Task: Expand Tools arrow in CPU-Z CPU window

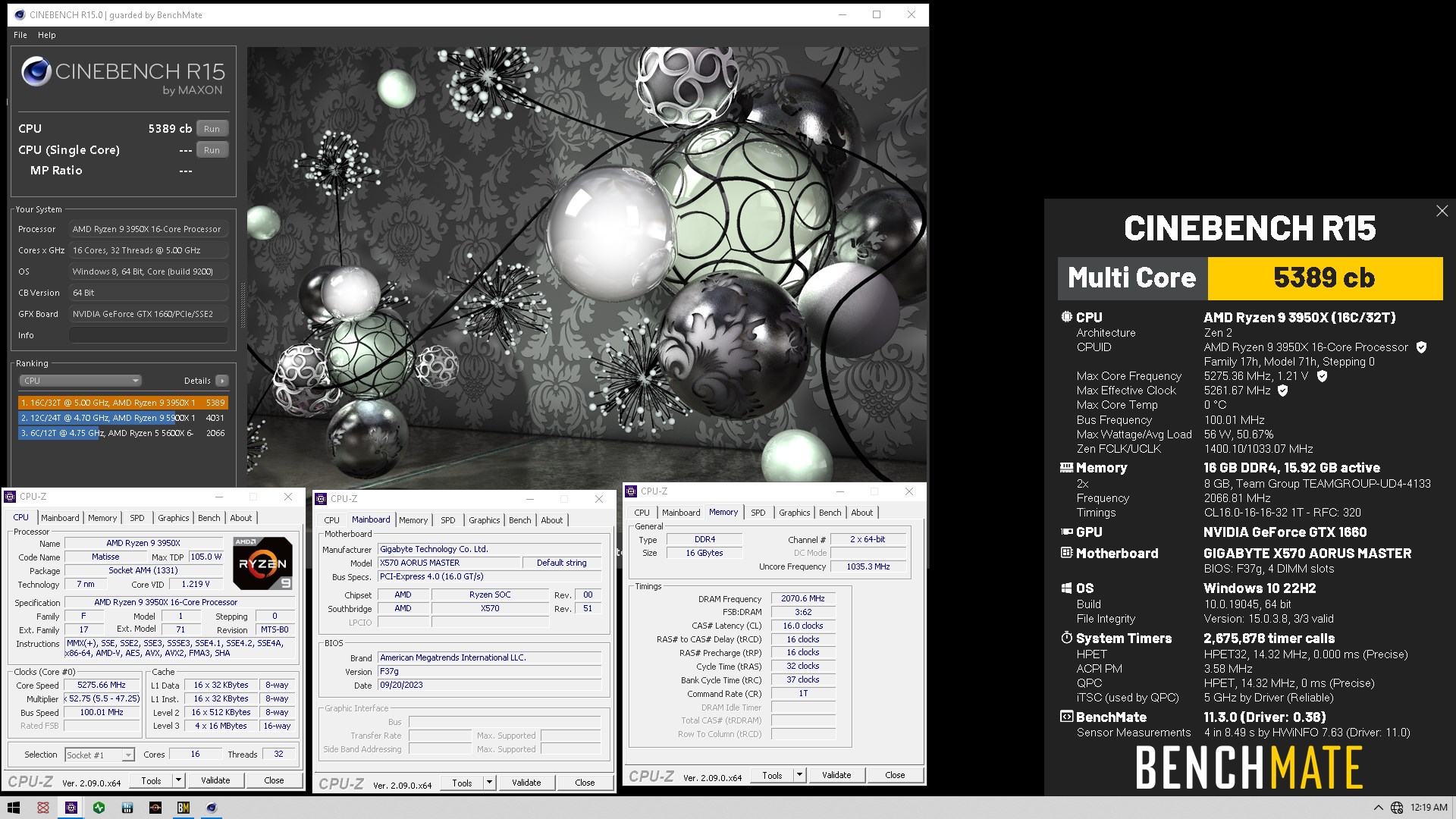Action: click(x=178, y=780)
